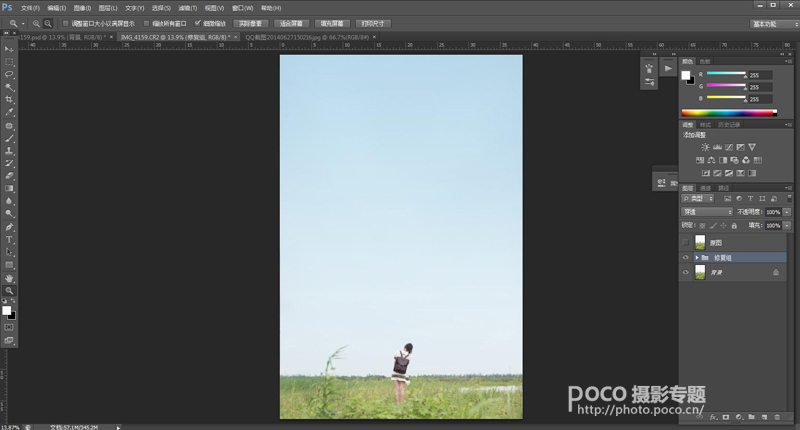This screenshot has width=800, height=430.
Task: Open the Filter (T) menu
Action: [187, 8]
